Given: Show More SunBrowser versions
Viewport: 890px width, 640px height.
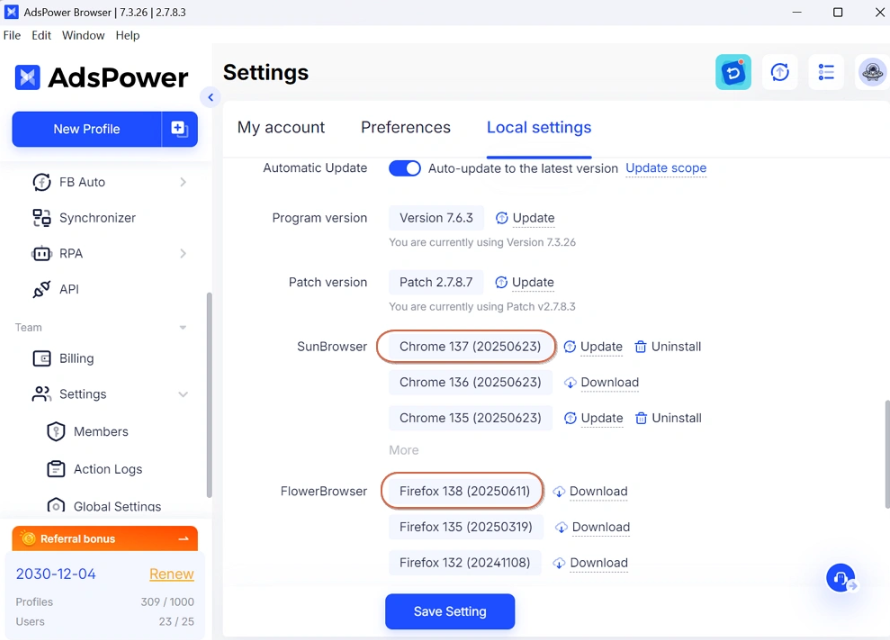Looking at the screenshot, I should [x=404, y=450].
